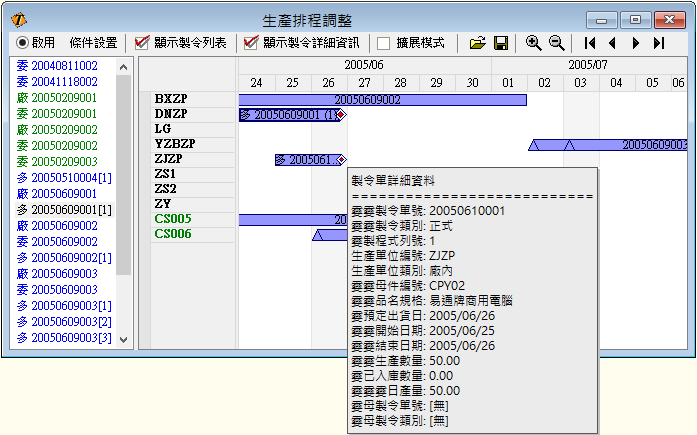Jump to the last date in the timeline
Viewport: 697px width, 435px height.
[659, 43]
